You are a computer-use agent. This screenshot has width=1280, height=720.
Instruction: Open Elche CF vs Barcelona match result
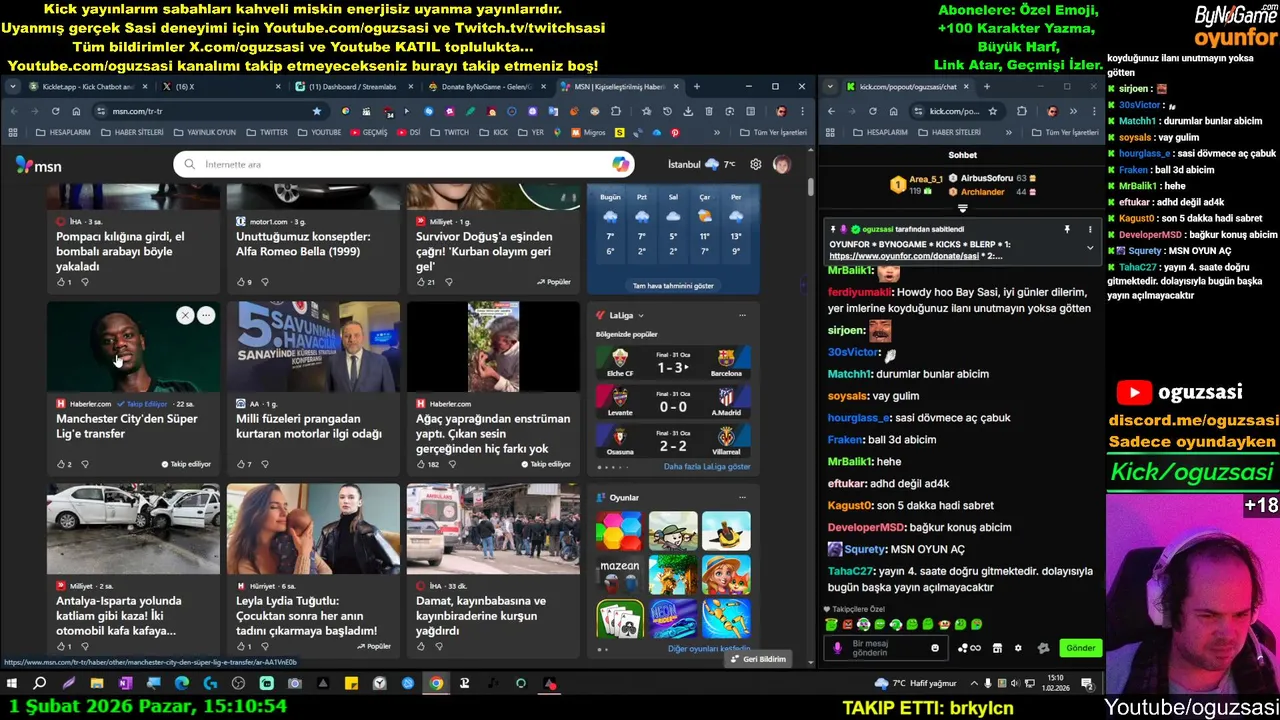click(672, 361)
